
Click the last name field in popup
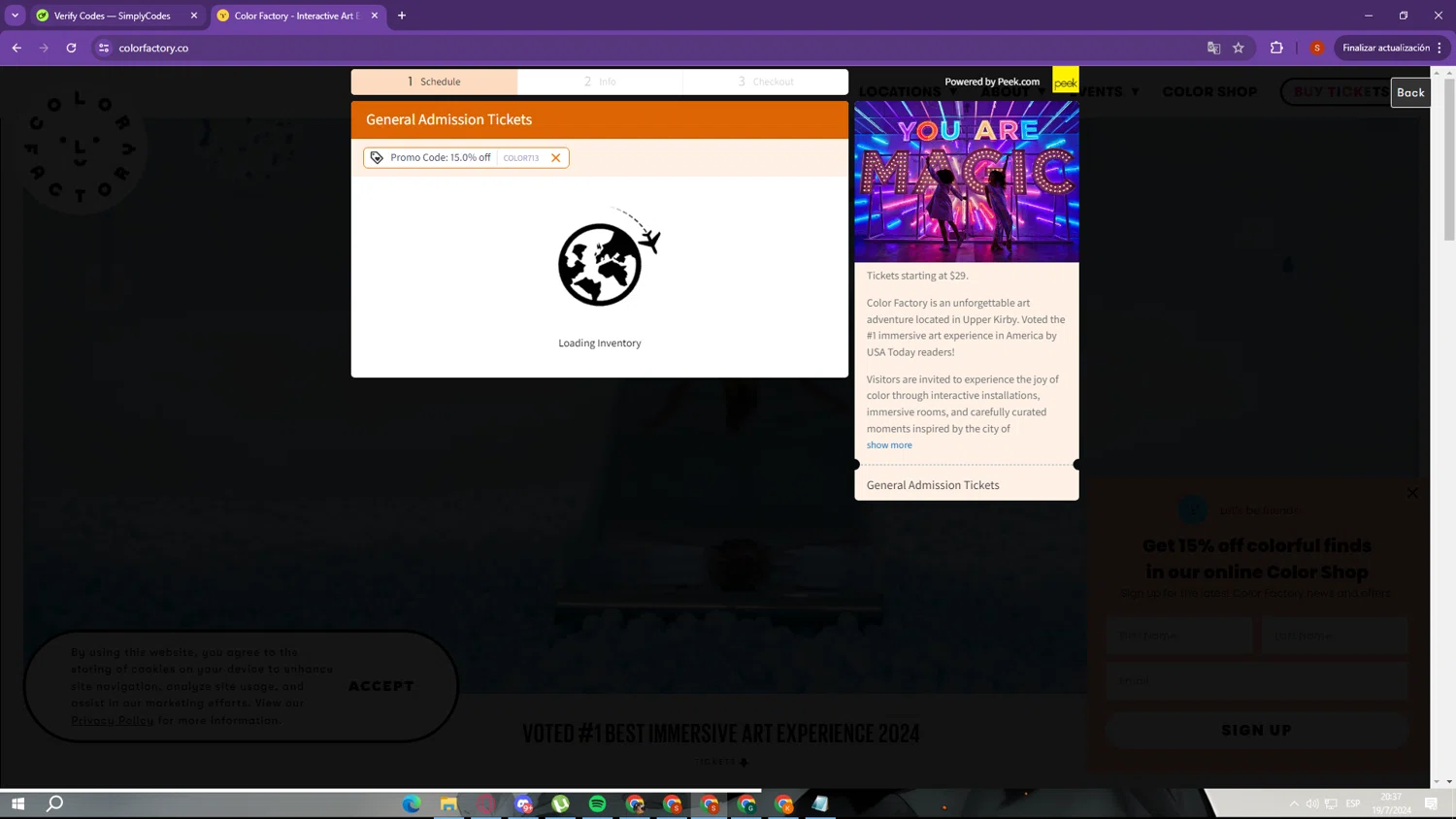(1335, 636)
